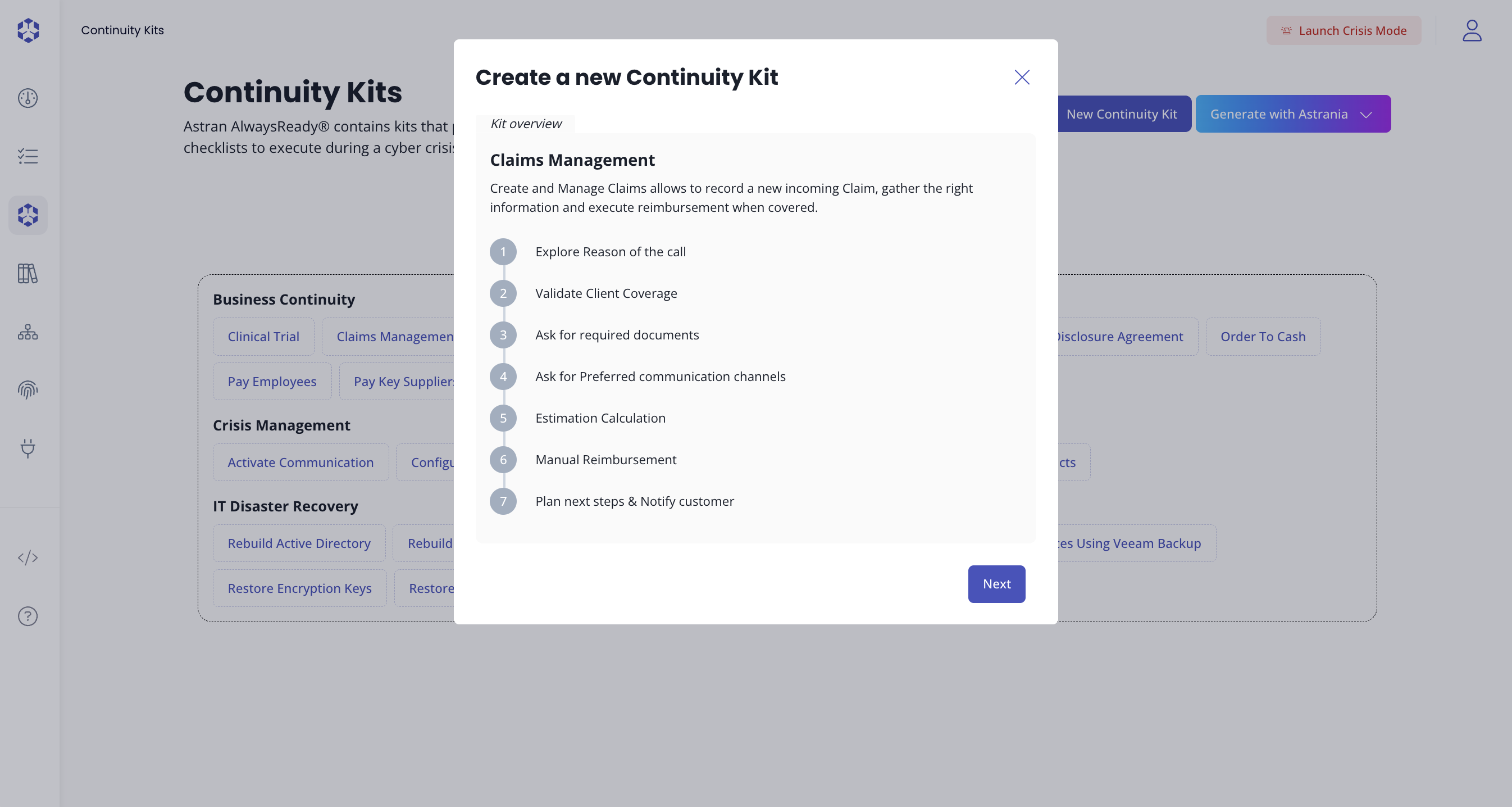Open the dashboard gauge icon in the sidebar
Image resolution: width=1512 pixels, height=807 pixels.
tap(28, 98)
